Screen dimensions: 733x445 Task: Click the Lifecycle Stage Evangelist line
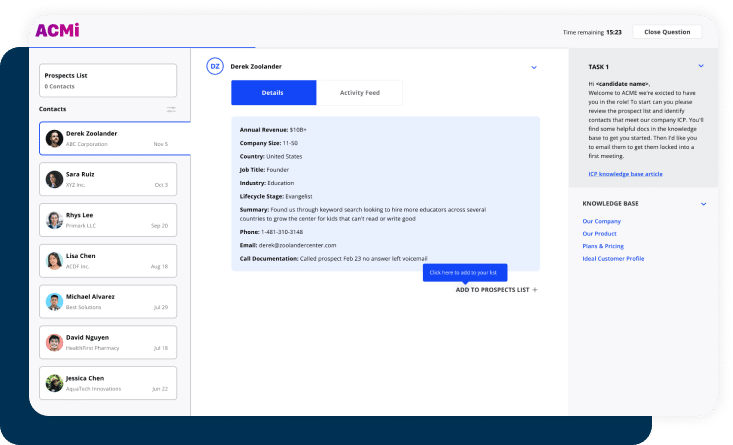276,196
